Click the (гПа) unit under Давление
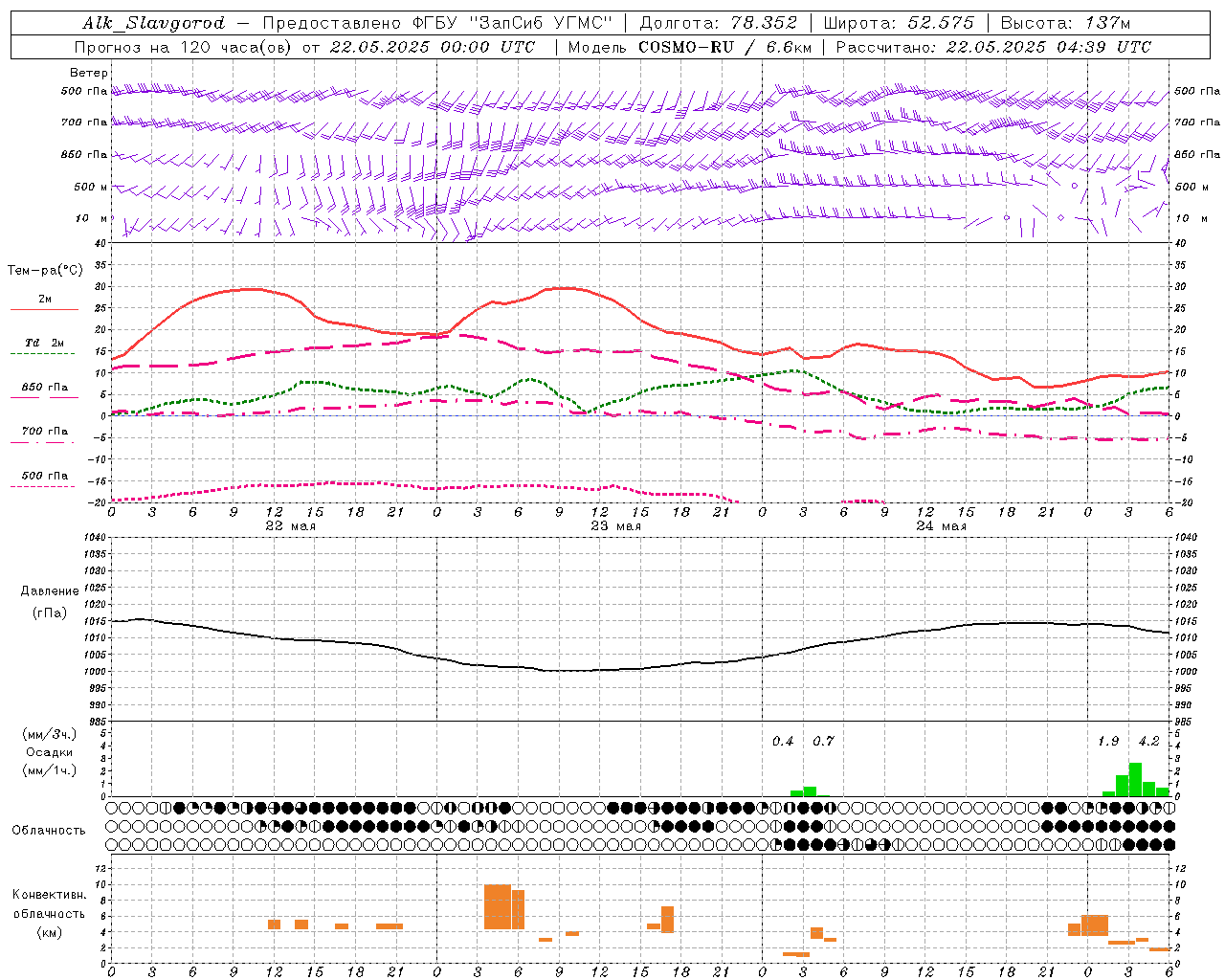The image size is (1225, 980). point(50,613)
